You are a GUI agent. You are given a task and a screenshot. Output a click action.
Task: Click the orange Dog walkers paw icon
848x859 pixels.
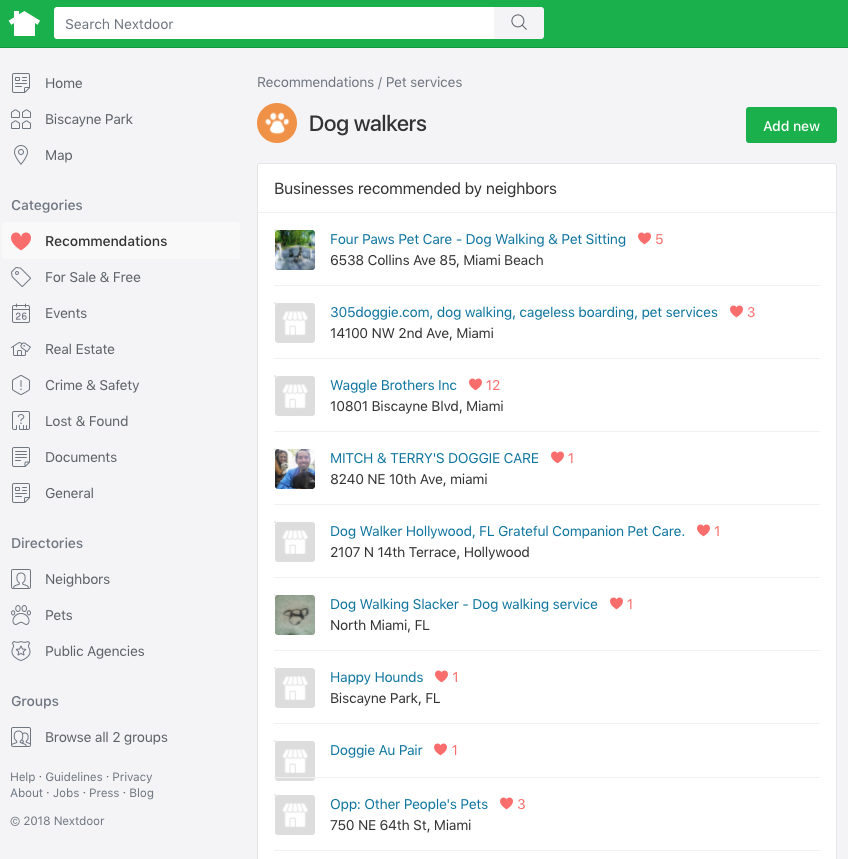point(277,123)
